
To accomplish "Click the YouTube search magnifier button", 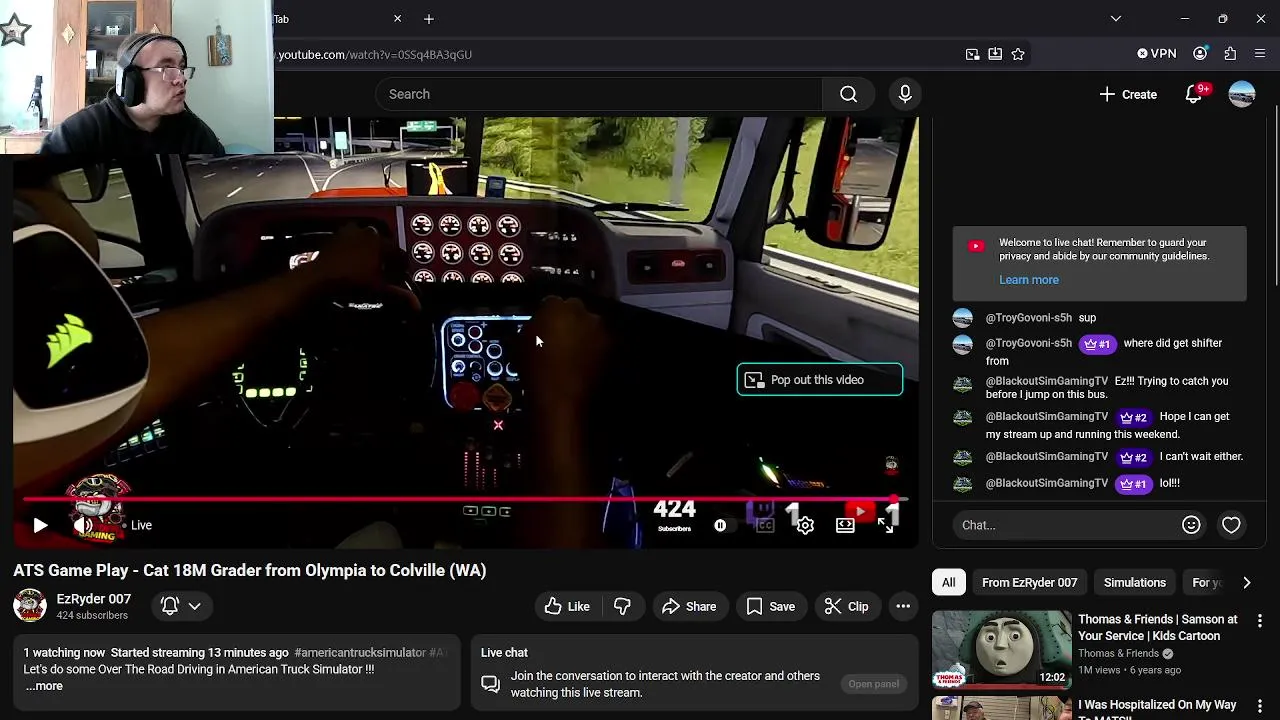I will click(848, 94).
